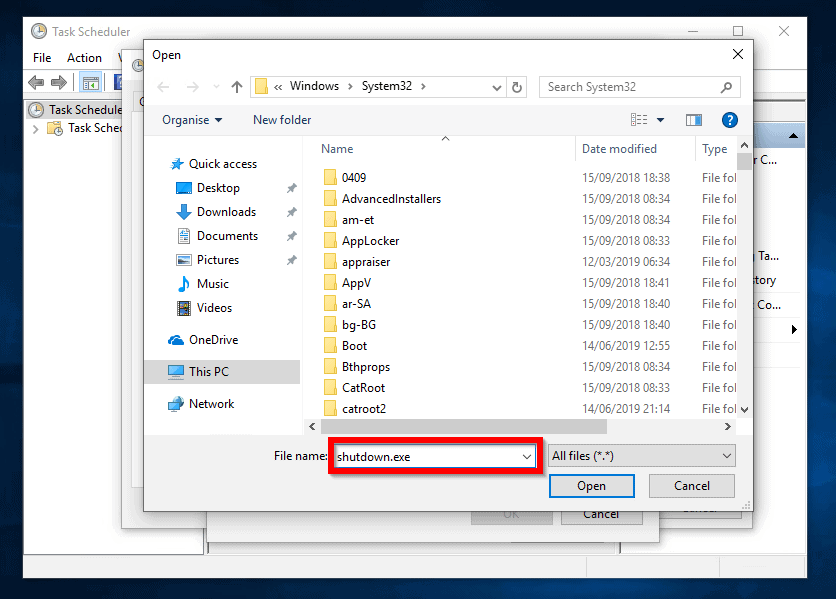Click the Open button

[x=592, y=486]
